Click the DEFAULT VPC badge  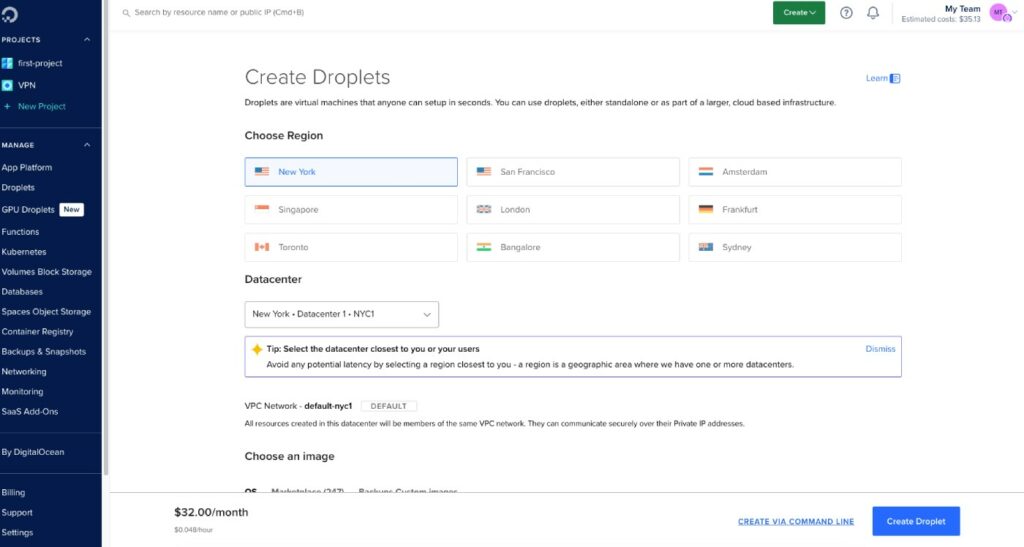point(389,406)
